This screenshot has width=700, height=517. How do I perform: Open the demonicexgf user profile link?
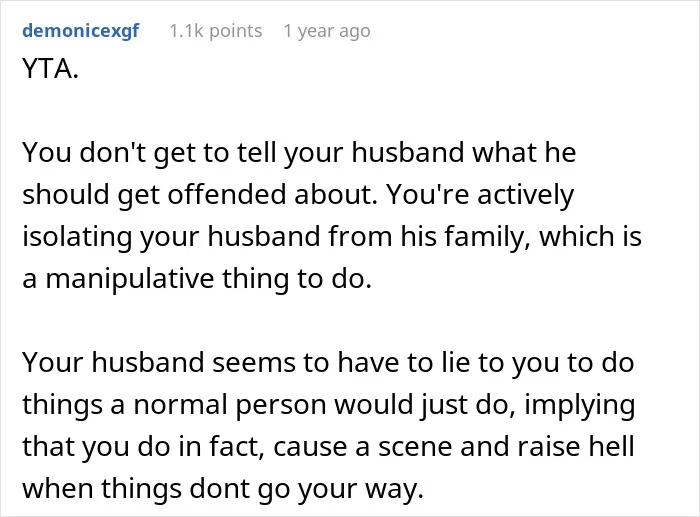pos(81,31)
